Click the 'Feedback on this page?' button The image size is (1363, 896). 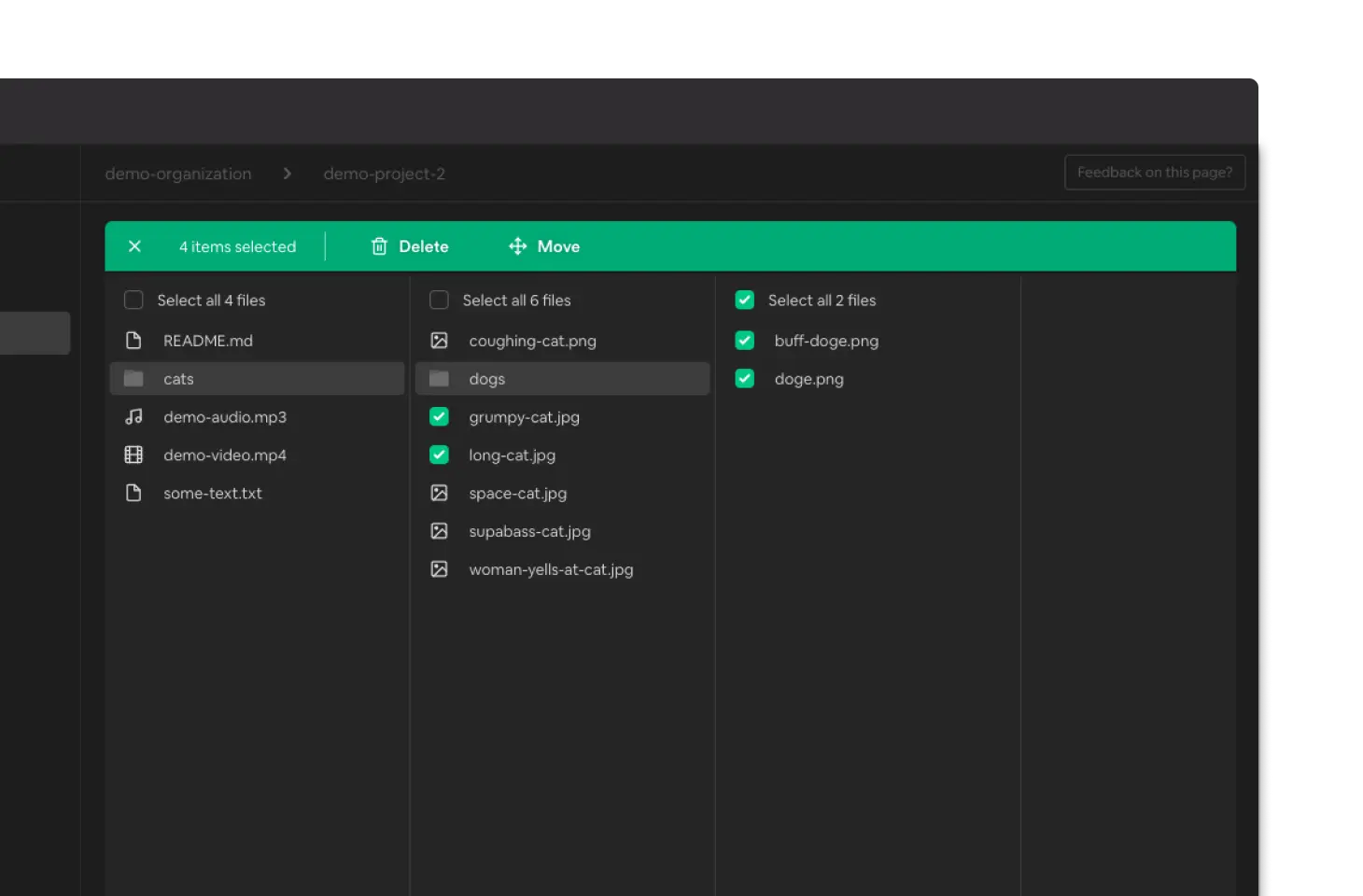pyautogui.click(x=1154, y=173)
